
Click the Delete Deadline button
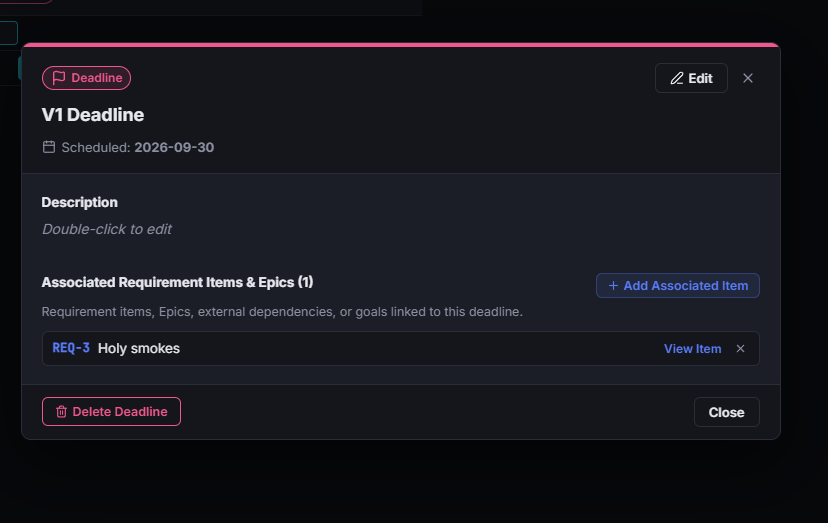pos(111,412)
